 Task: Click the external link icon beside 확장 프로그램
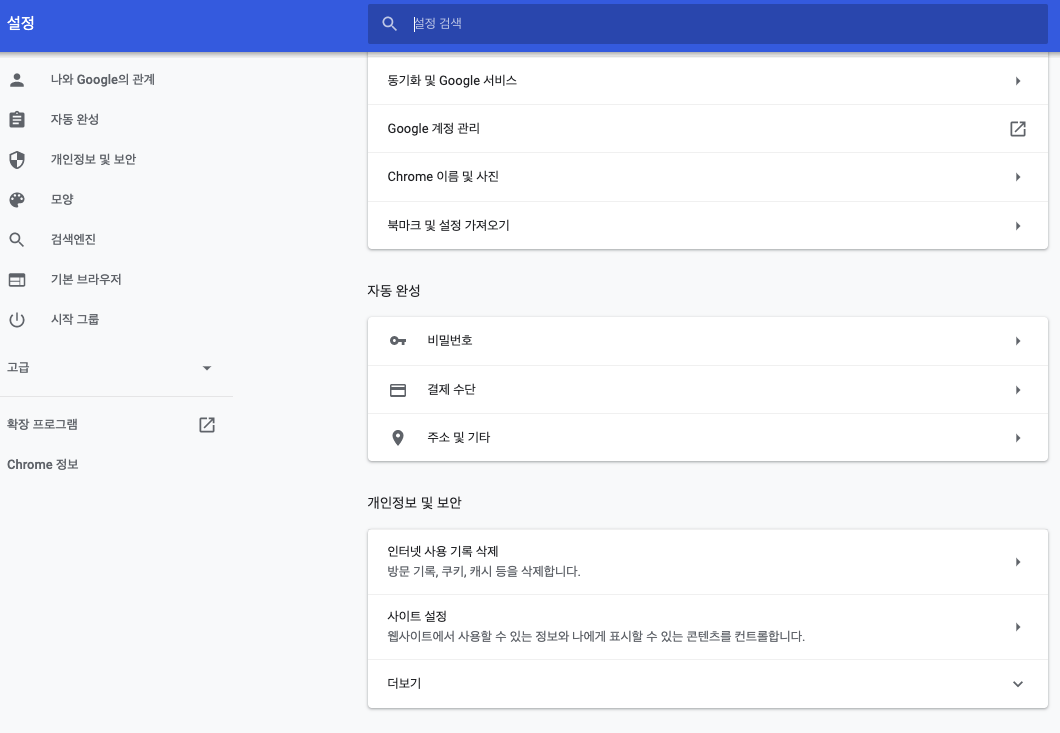click(x=207, y=425)
